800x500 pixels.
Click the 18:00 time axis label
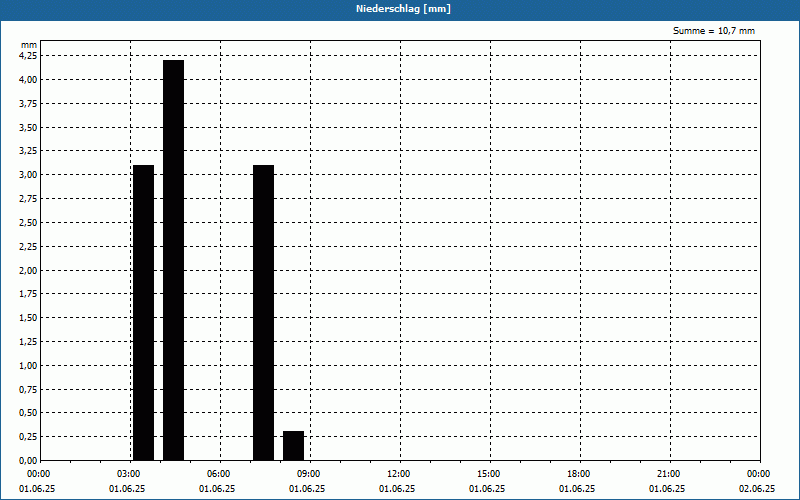tap(579, 474)
